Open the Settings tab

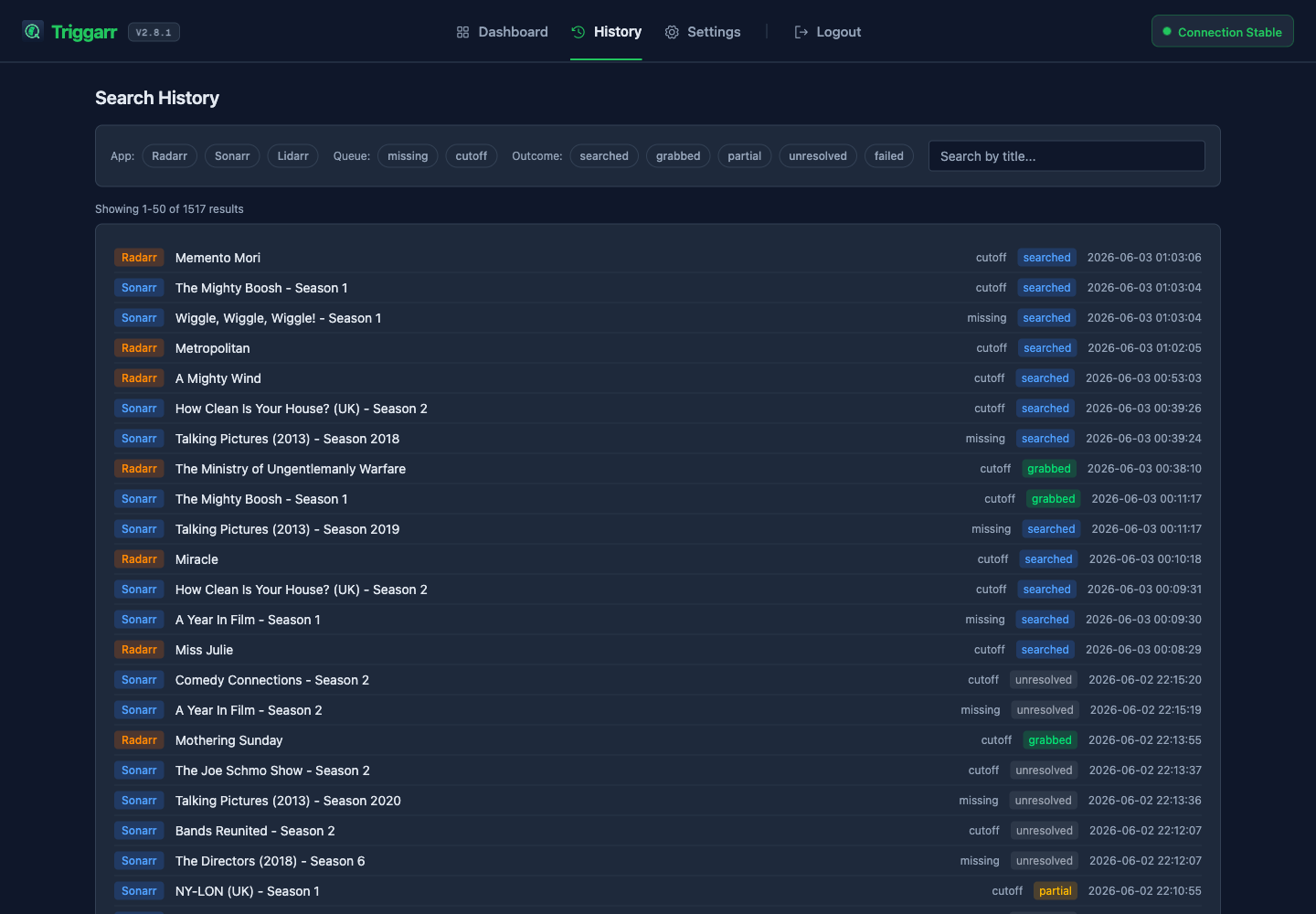point(702,32)
